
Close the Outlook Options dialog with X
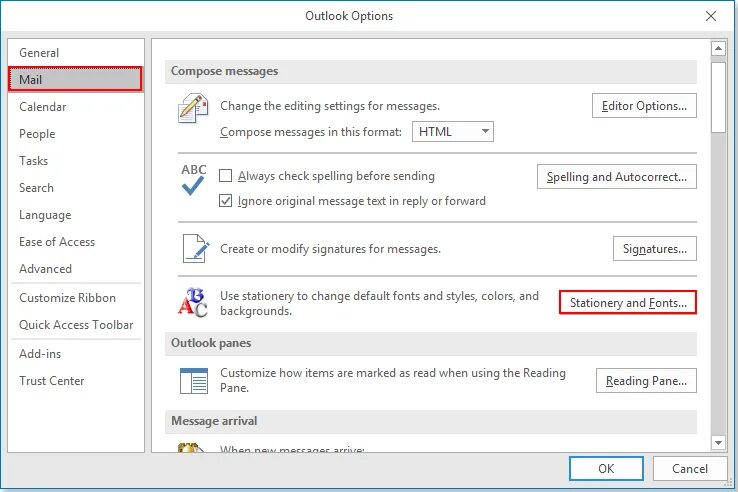(711, 16)
